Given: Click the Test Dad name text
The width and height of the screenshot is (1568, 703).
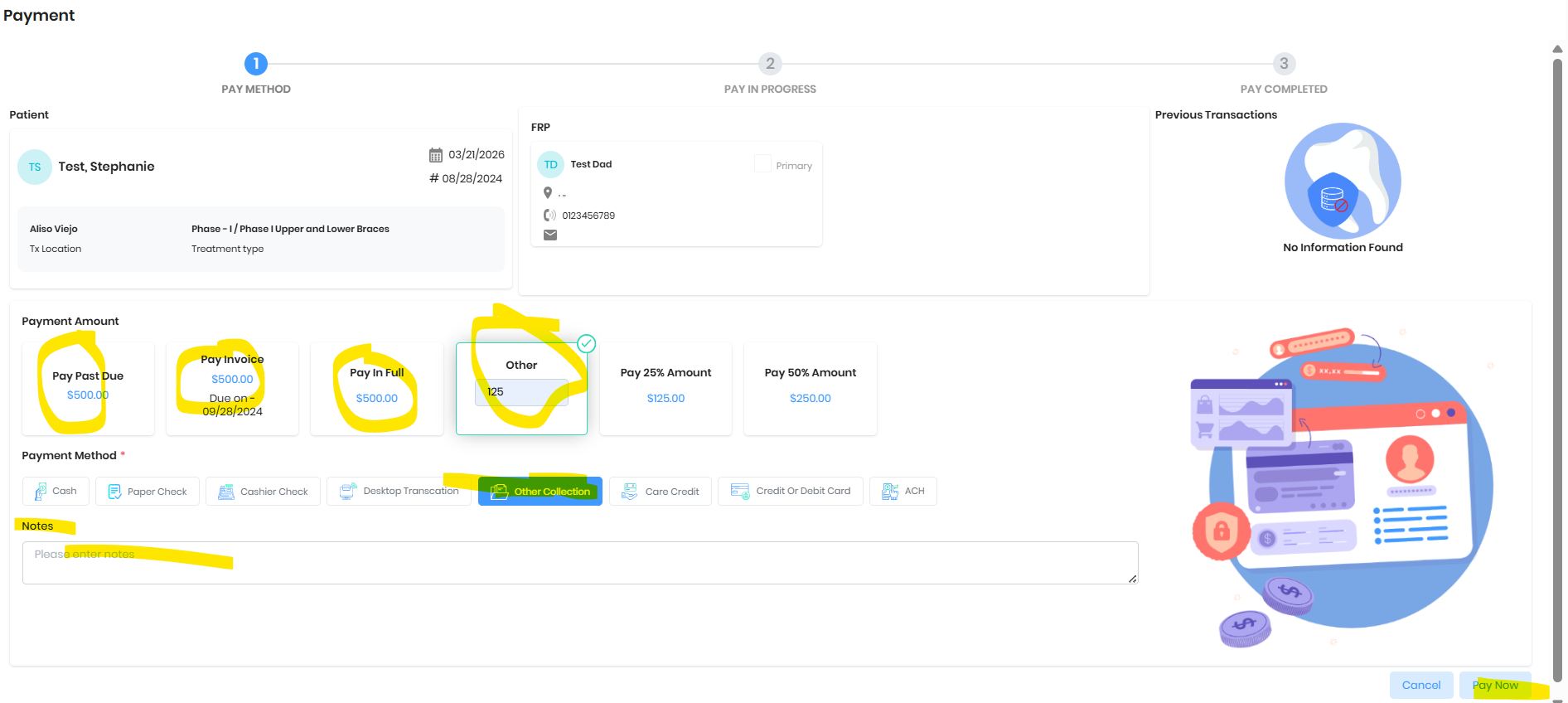Looking at the screenshot, I should [591, 164].
